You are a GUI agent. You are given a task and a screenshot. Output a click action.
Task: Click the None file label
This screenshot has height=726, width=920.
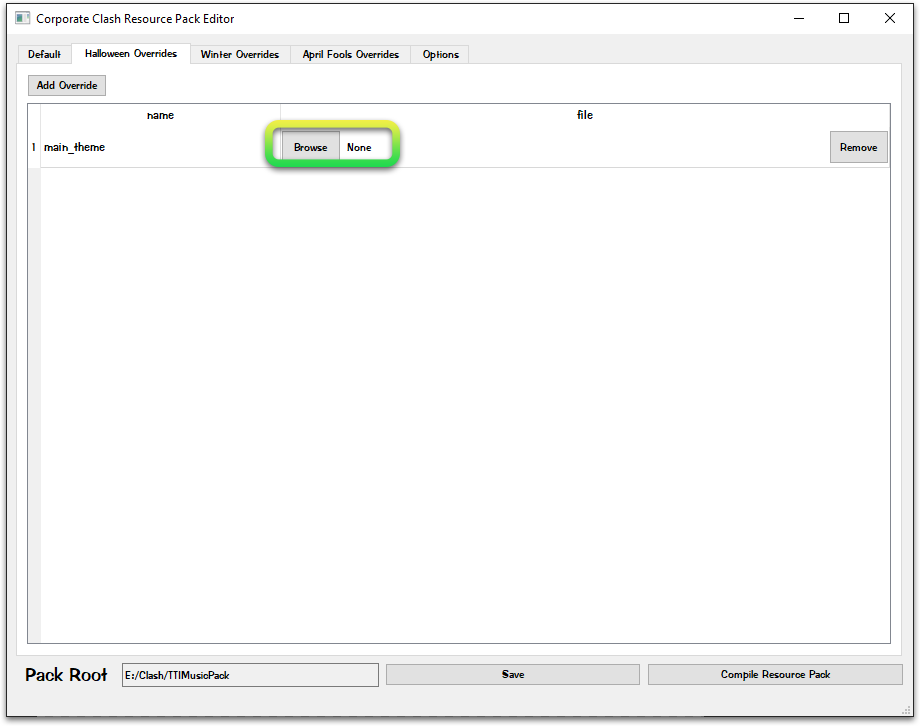click(x=359, y=147)
